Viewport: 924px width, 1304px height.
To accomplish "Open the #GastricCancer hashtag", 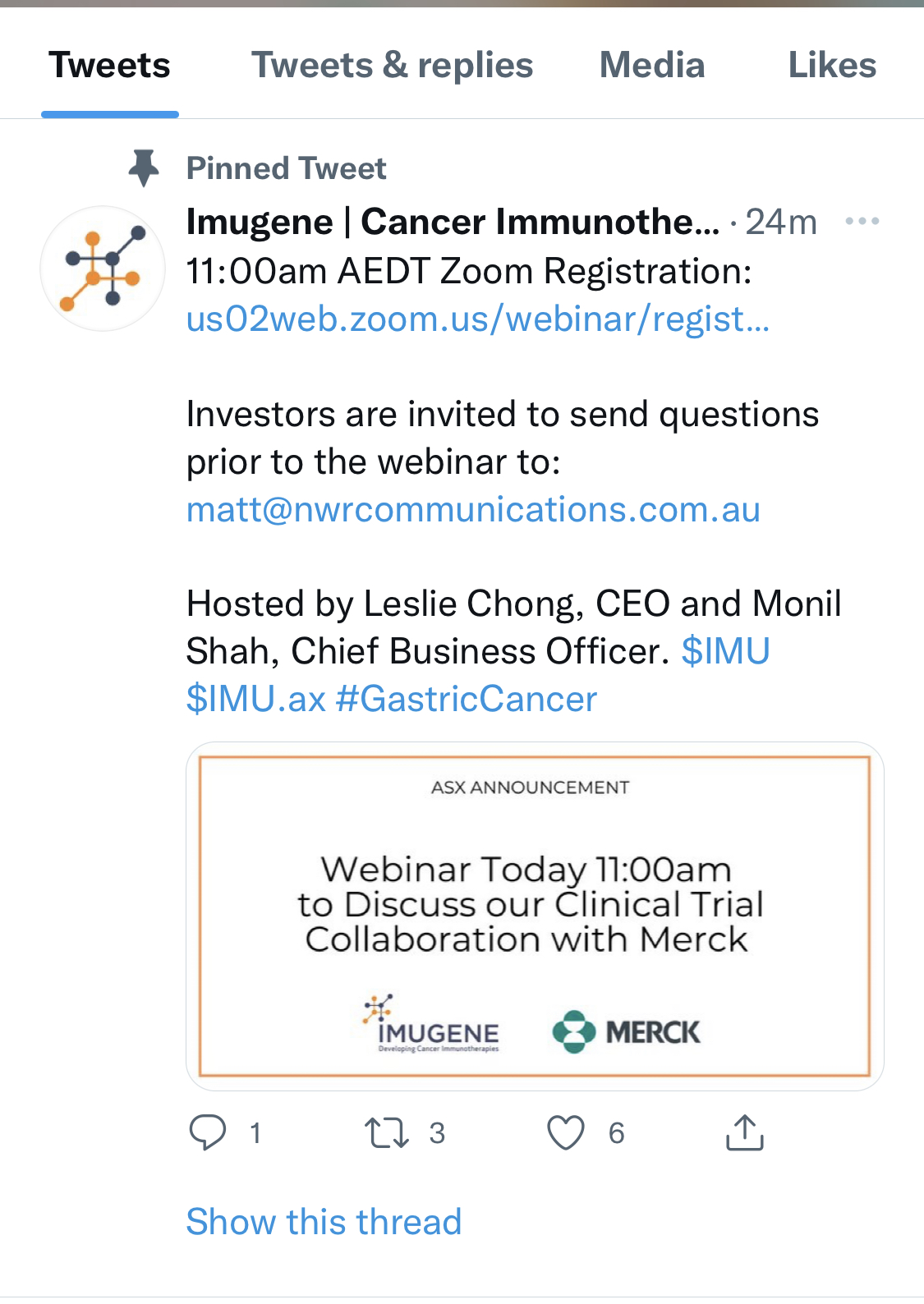I will (467, 699).
